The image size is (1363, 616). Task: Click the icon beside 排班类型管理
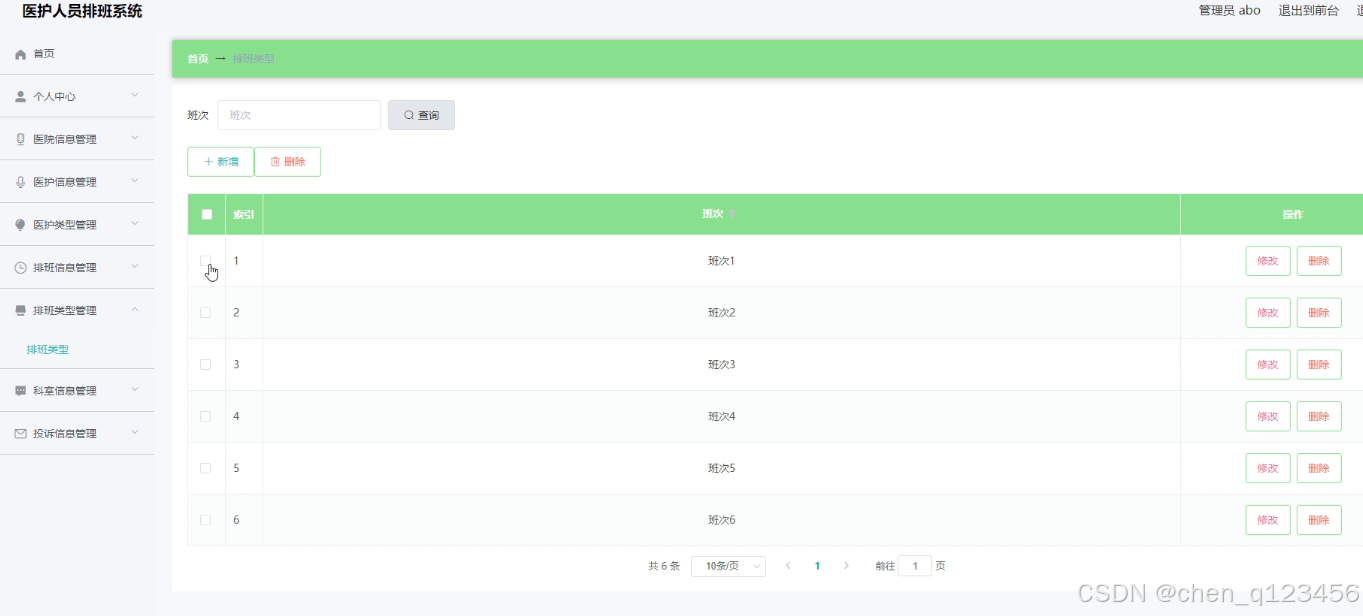(x=20, y=311)
